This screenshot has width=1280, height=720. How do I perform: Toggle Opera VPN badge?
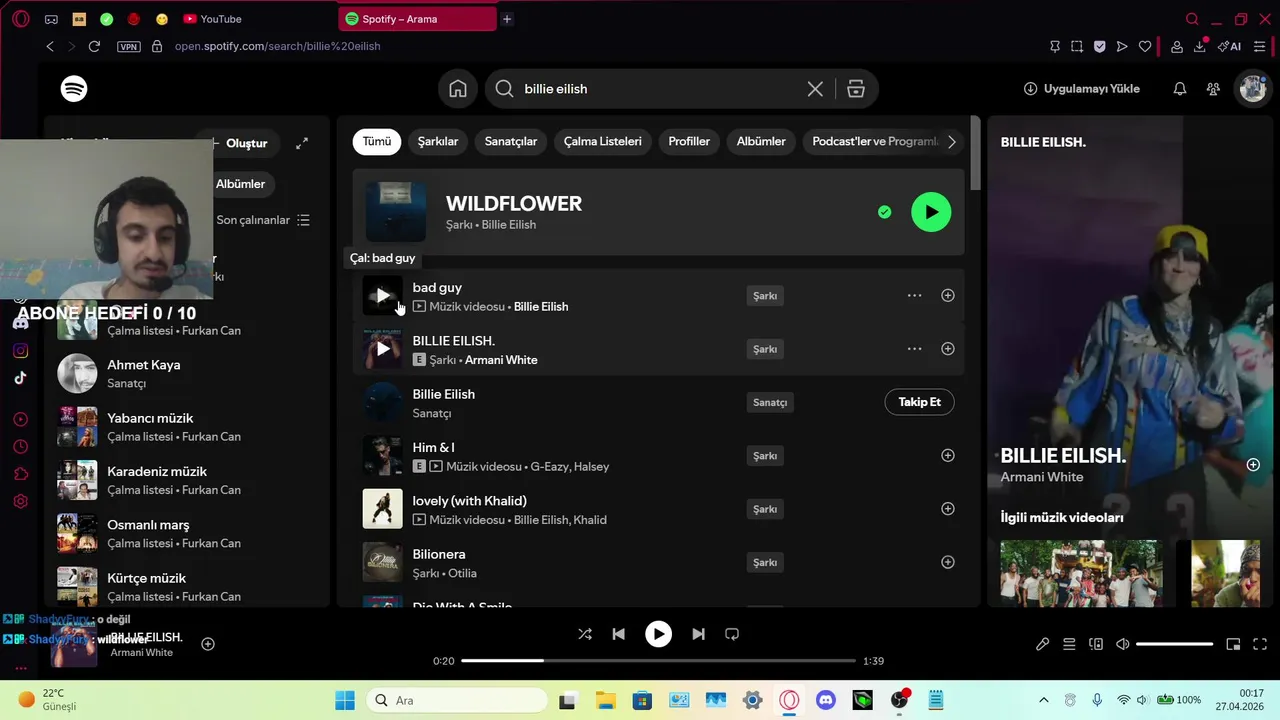129,46
